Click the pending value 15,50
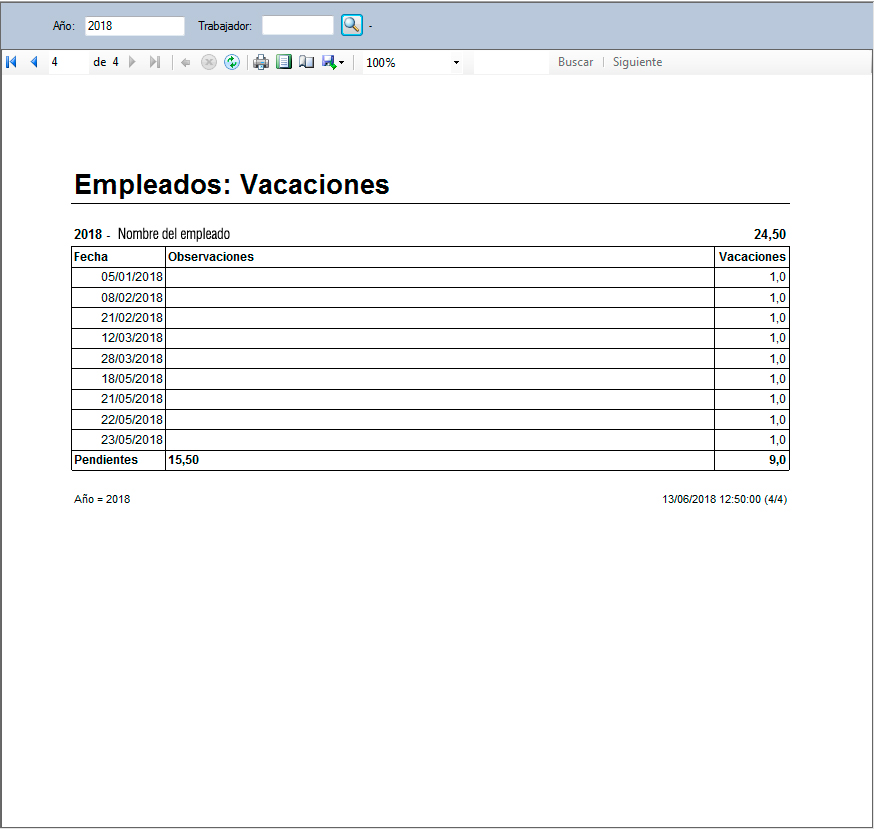874x830 pixels. 183,460
